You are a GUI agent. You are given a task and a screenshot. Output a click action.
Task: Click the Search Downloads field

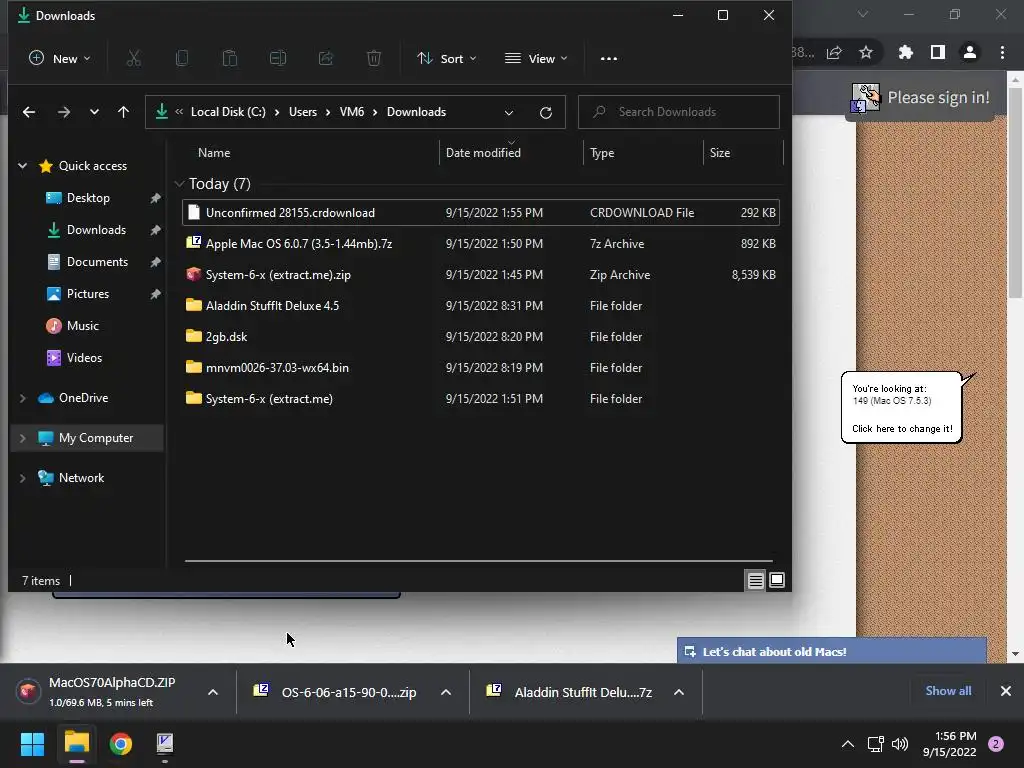pyautogui.click(x=679, y=112)
